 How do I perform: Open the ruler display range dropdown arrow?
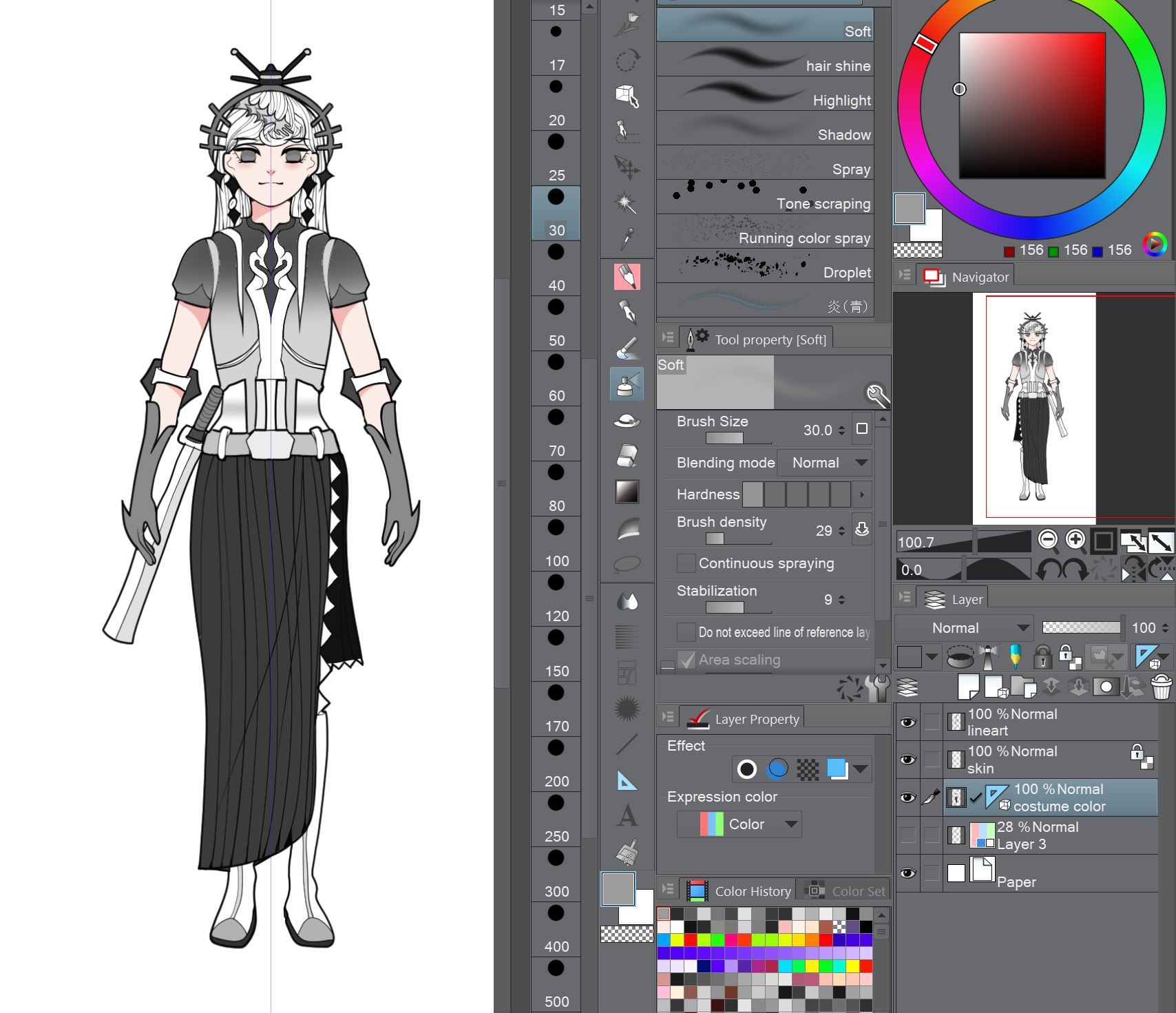[1164, 656]
